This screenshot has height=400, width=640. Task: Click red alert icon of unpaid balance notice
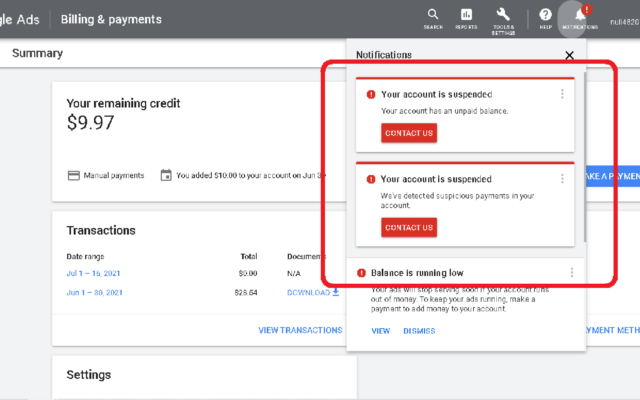click(371, 94)
